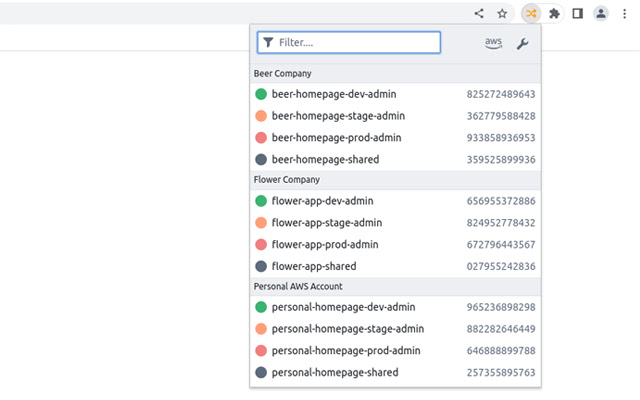Click account ID 825272489643

pyautogui.click(x=501, y=94)
